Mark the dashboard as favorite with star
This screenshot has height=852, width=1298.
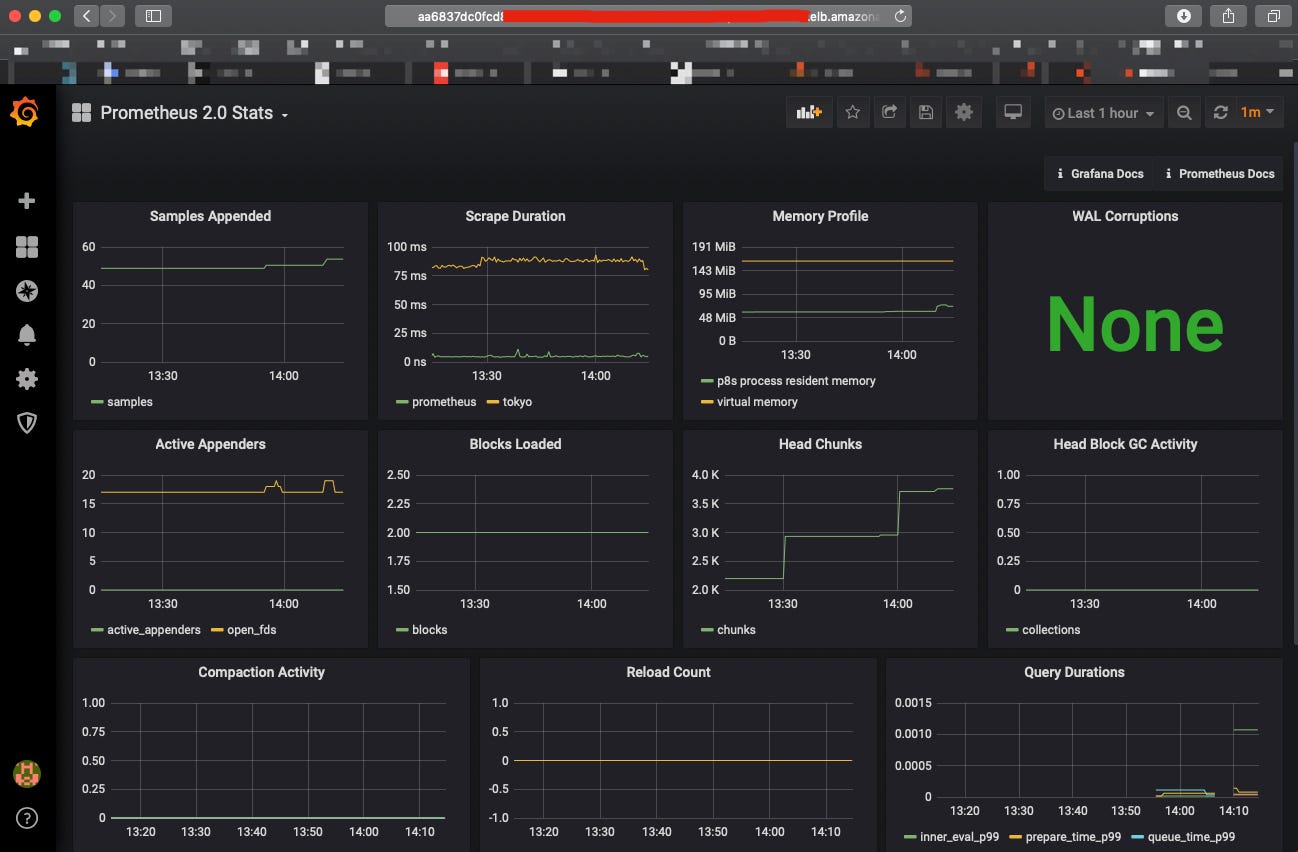[852, 112]
